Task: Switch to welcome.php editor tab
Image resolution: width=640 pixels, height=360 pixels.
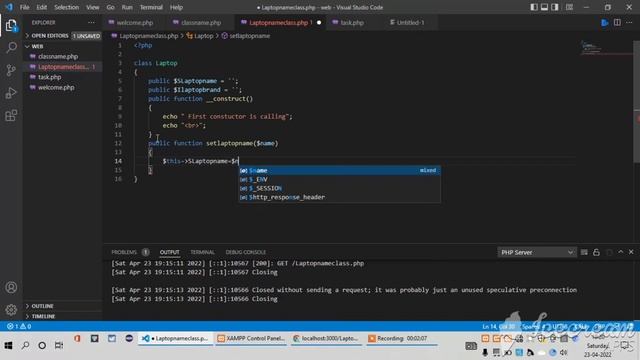Action: pyautogui.click(x=134, y=22)
